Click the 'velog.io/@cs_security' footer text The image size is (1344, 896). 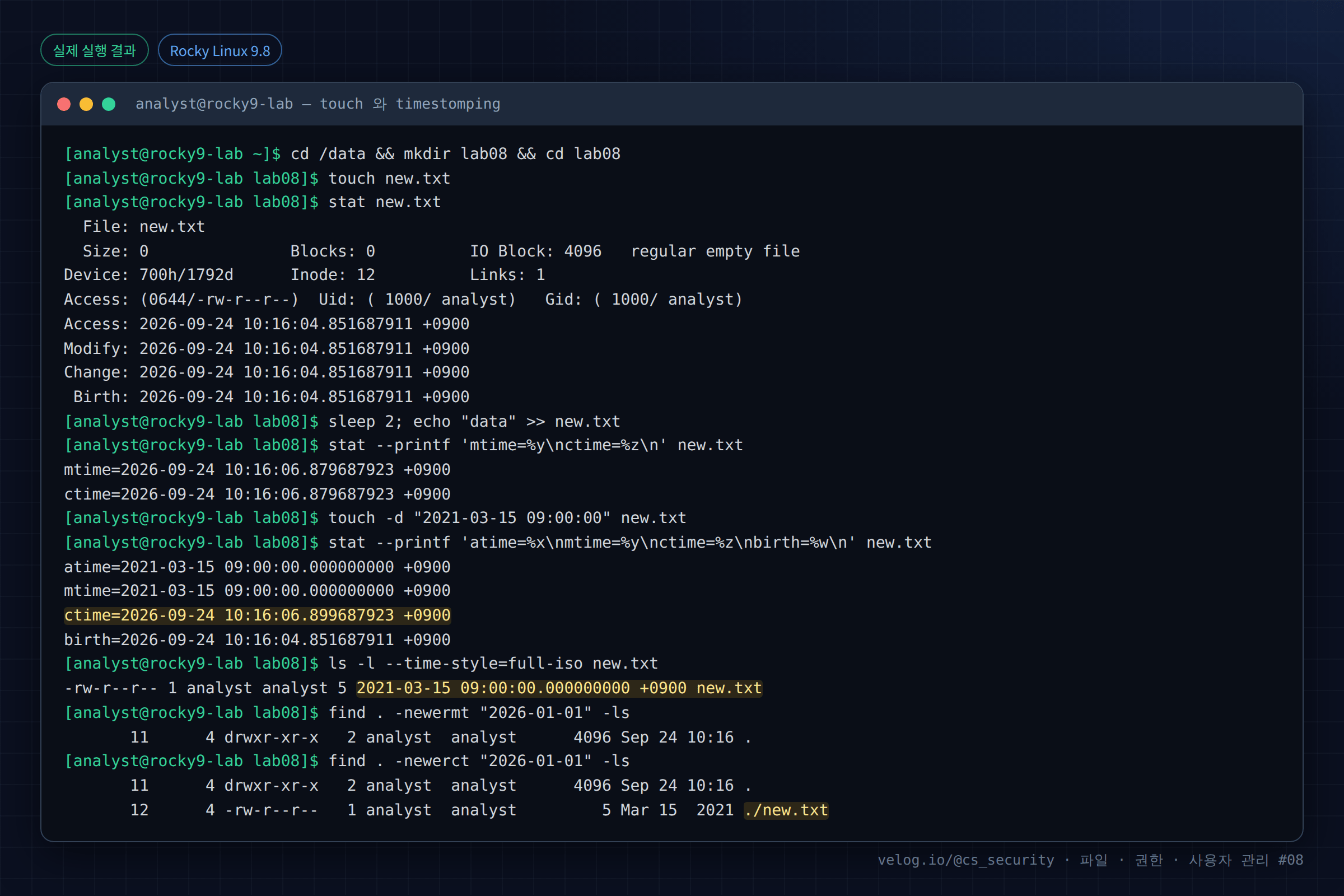[965, 860]
